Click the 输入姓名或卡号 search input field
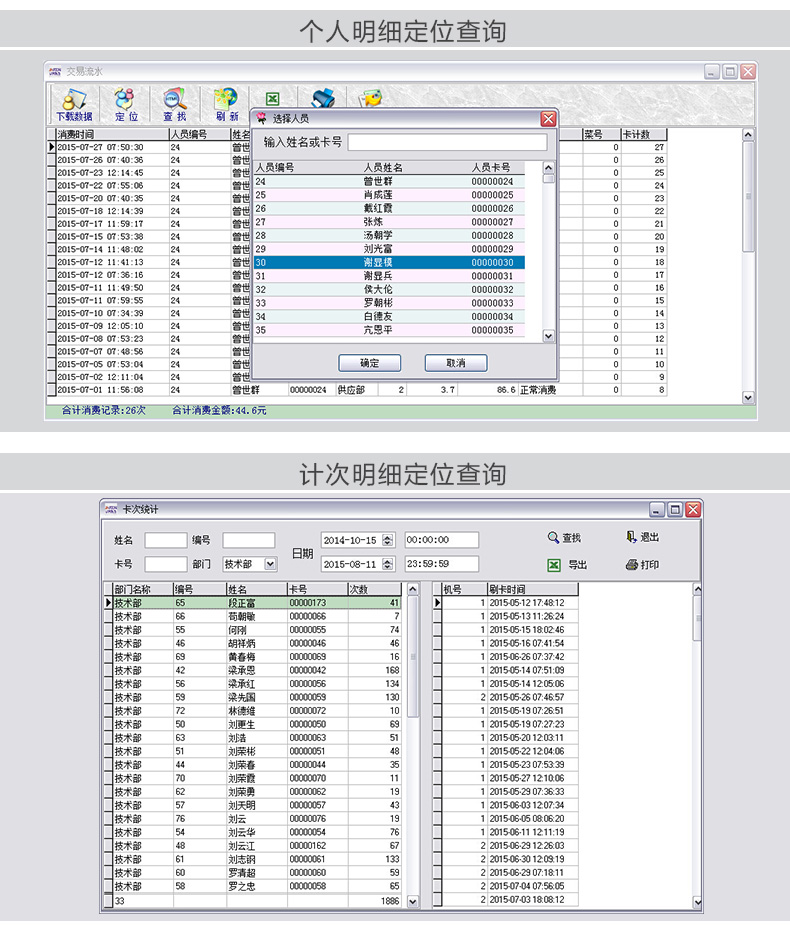This screenshot has width=790, height=932. 447,142
